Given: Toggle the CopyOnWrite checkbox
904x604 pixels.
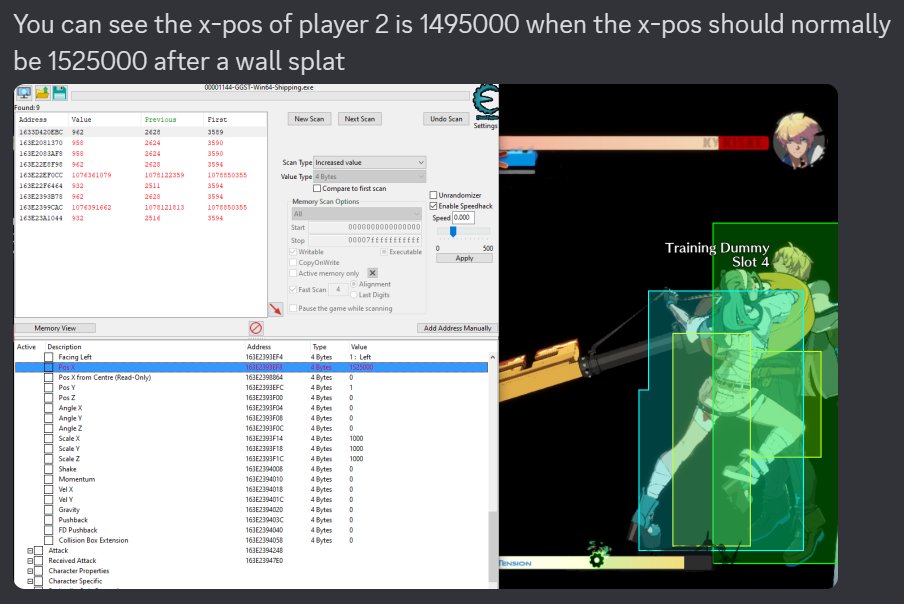Looking at the screenshot, I should [293, 262].
